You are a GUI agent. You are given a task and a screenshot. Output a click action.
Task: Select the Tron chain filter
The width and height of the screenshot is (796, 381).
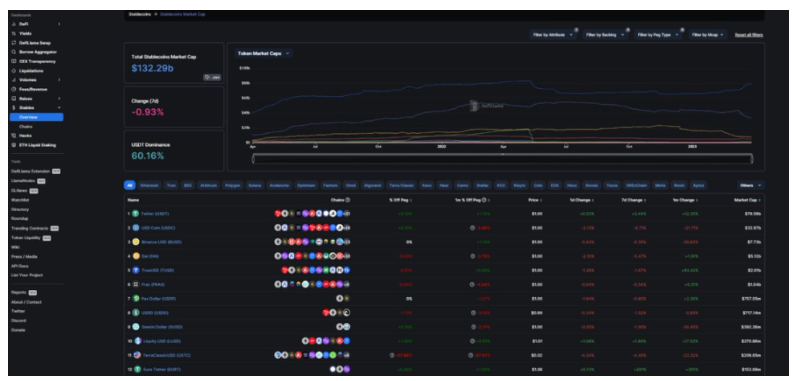171,186
